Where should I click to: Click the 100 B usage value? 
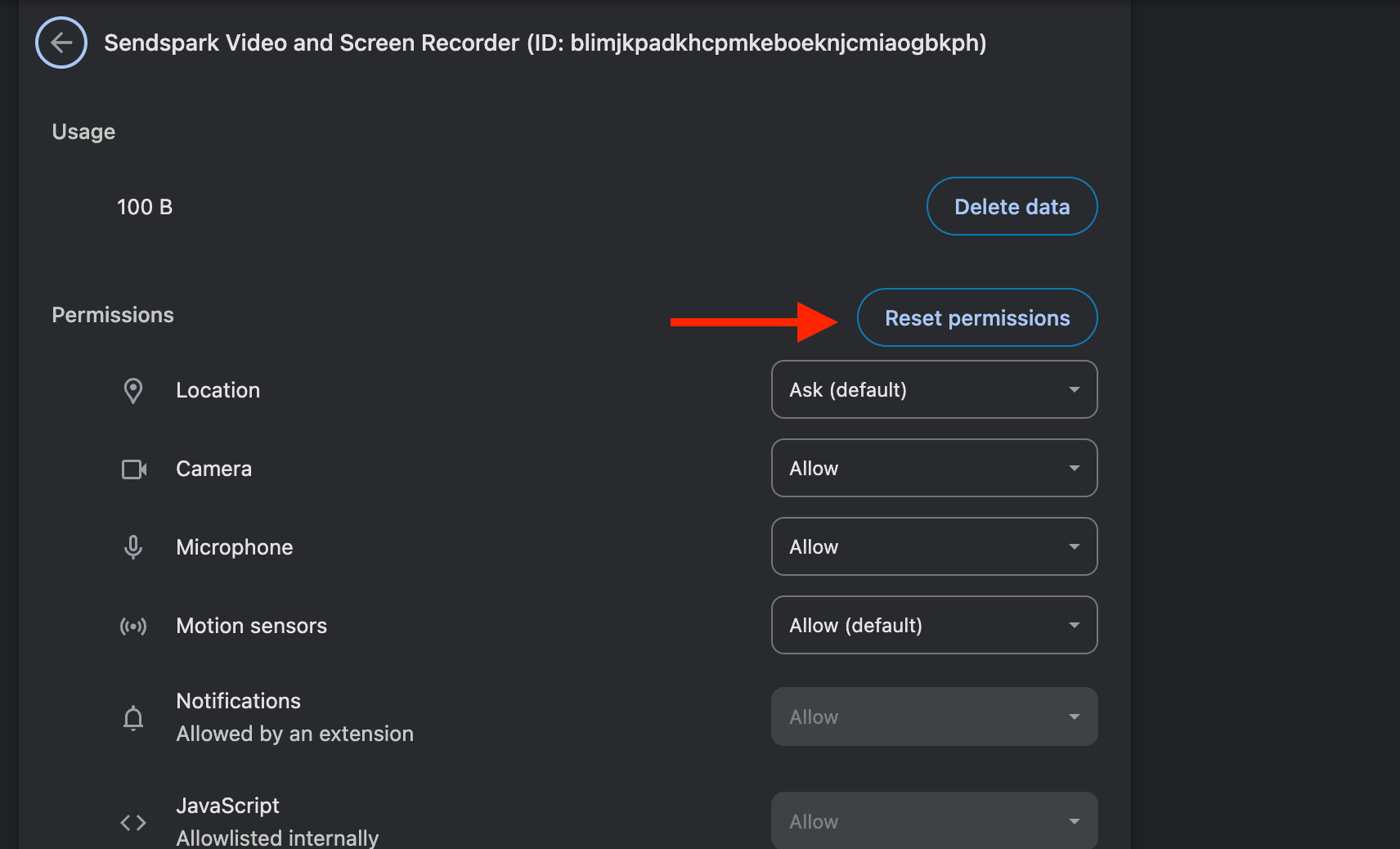pos(145,207)
